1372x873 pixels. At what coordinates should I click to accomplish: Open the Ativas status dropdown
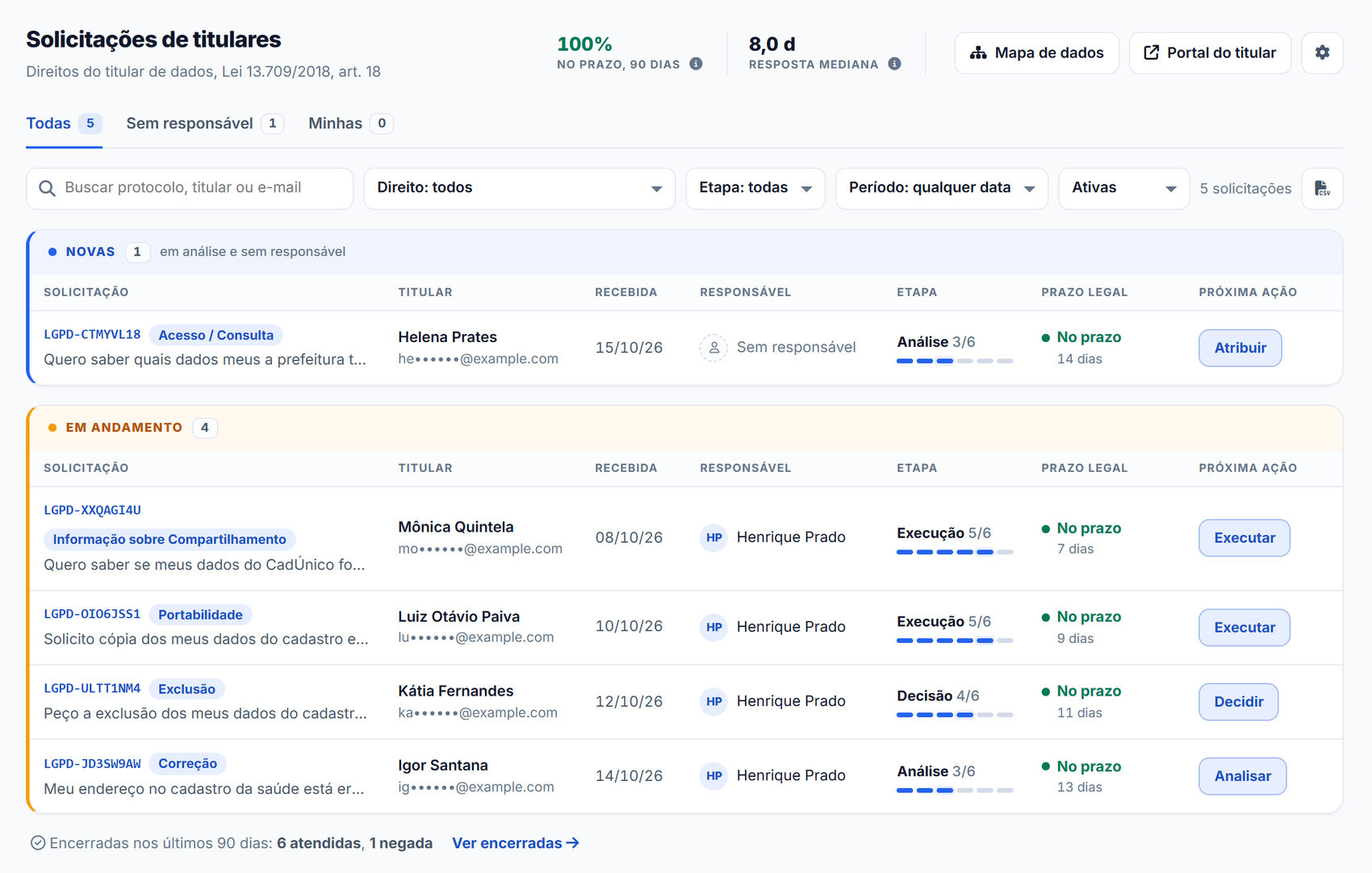click(1123, 188)
